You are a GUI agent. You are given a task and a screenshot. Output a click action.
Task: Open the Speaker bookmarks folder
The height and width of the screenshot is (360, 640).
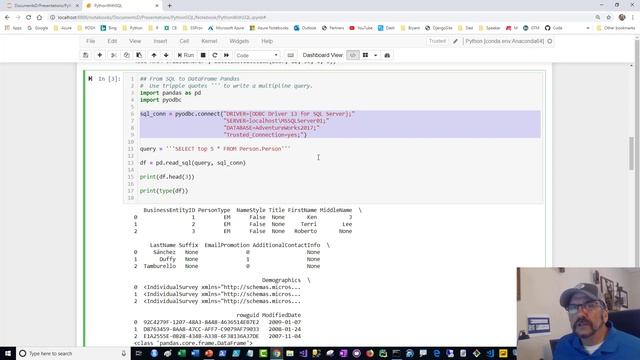point(489,28)
